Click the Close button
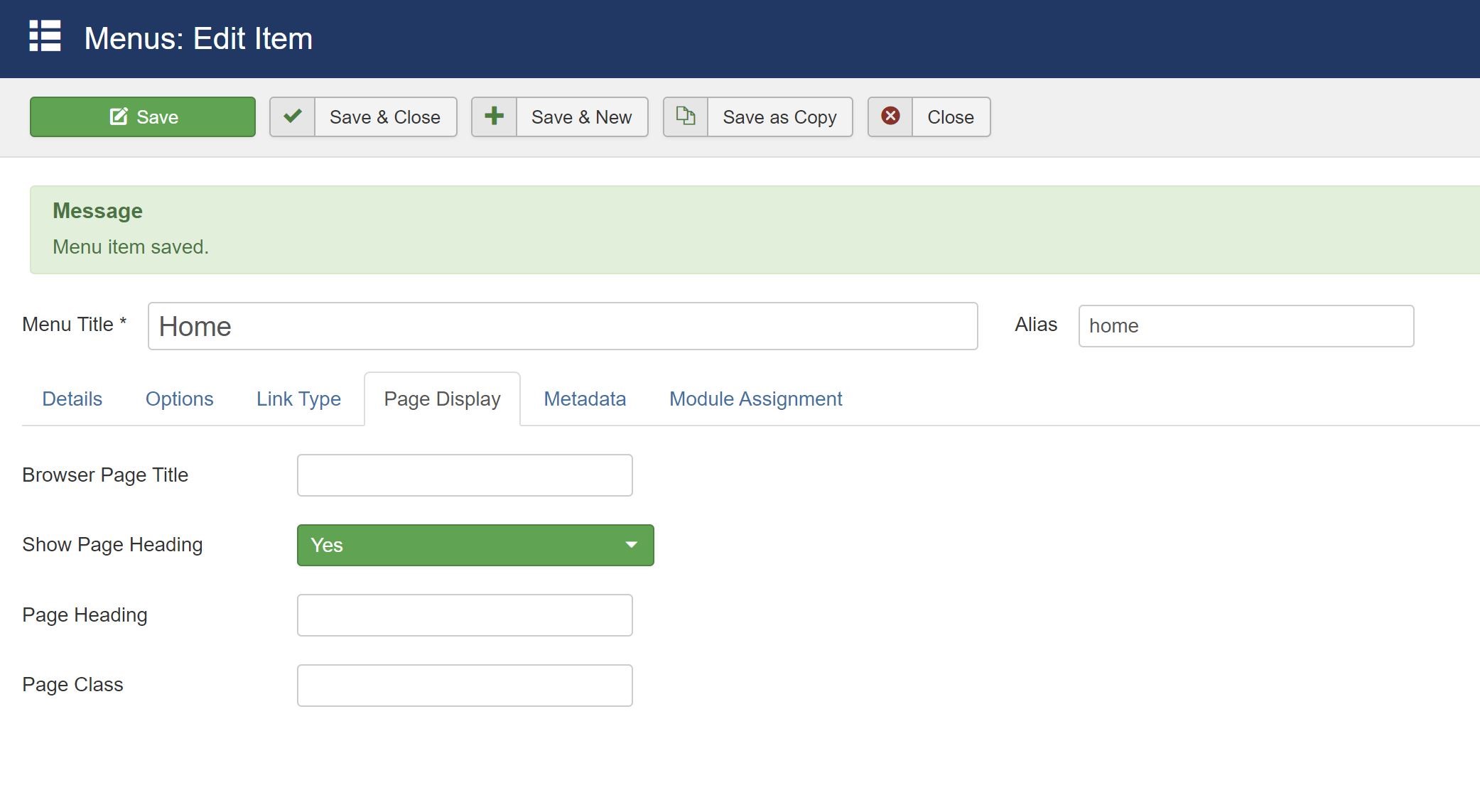Screen dimensions: 1480x812 coord(950,117)
